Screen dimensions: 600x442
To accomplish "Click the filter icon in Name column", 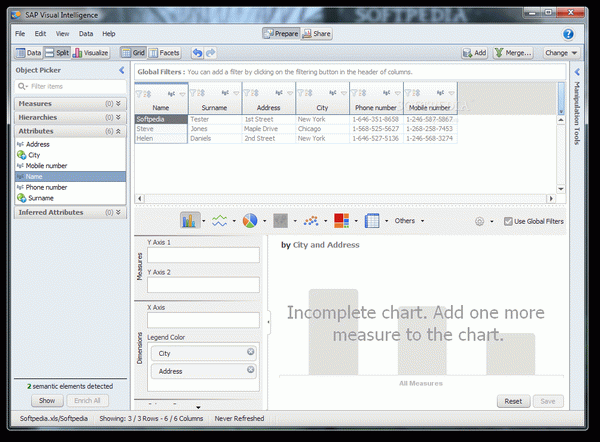I will point(139,93).
